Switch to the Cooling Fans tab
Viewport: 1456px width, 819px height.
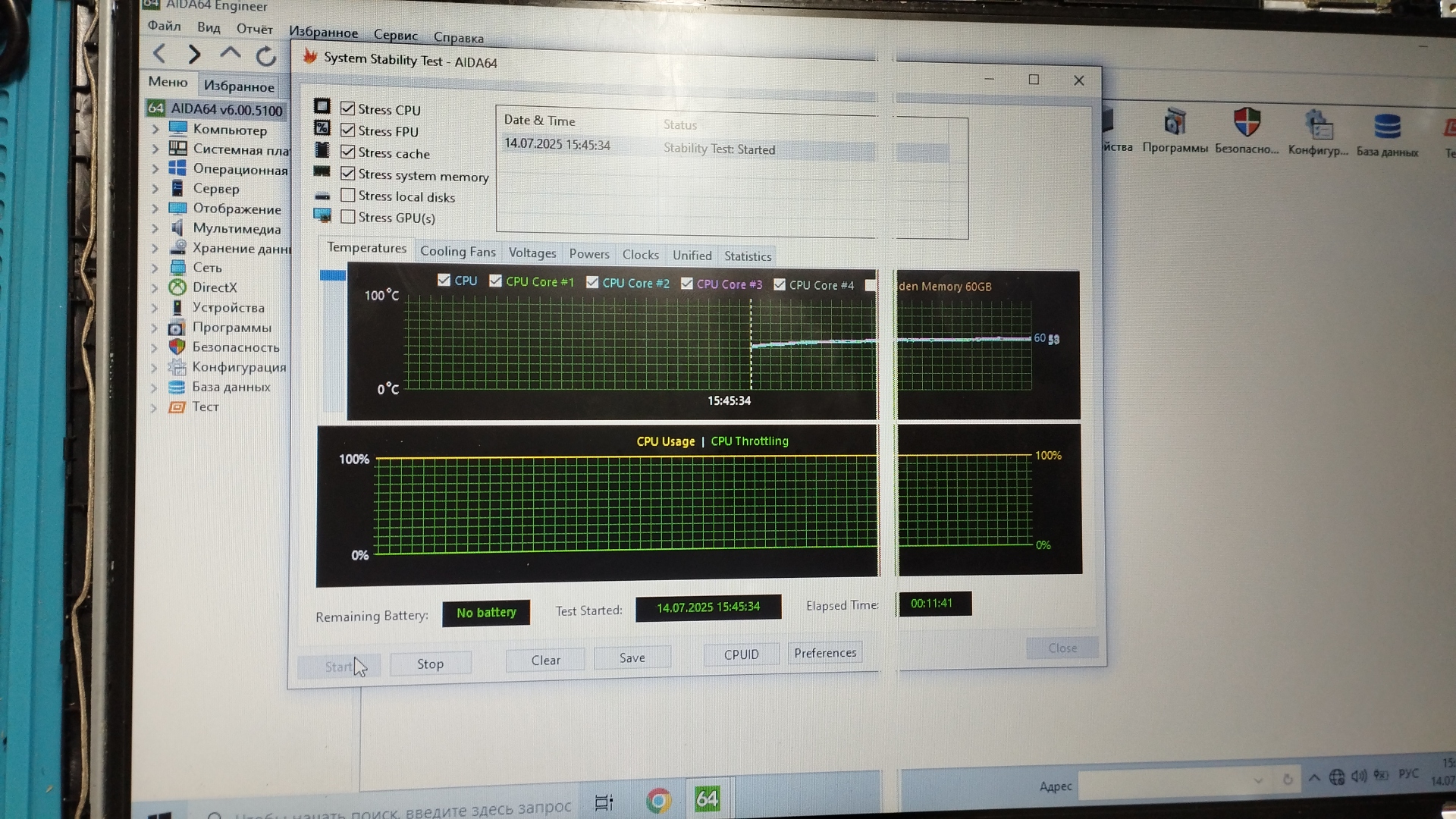(457, 252)
